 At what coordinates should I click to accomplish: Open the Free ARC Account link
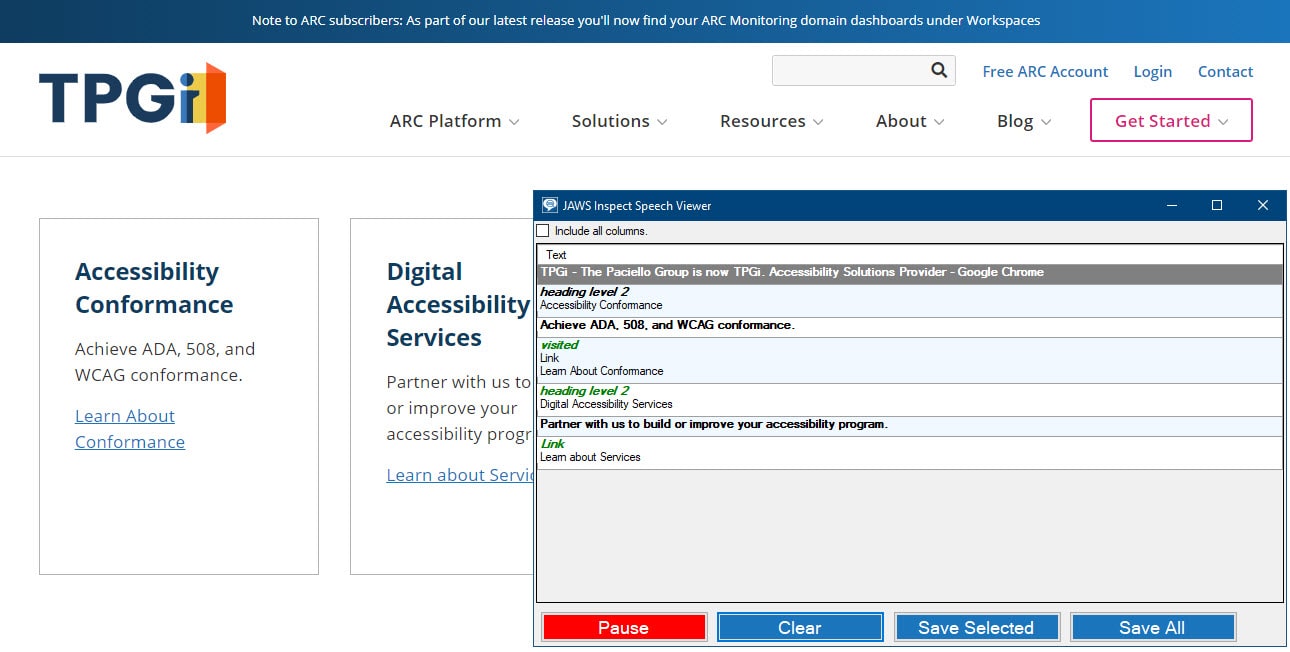pos(1045,71)
